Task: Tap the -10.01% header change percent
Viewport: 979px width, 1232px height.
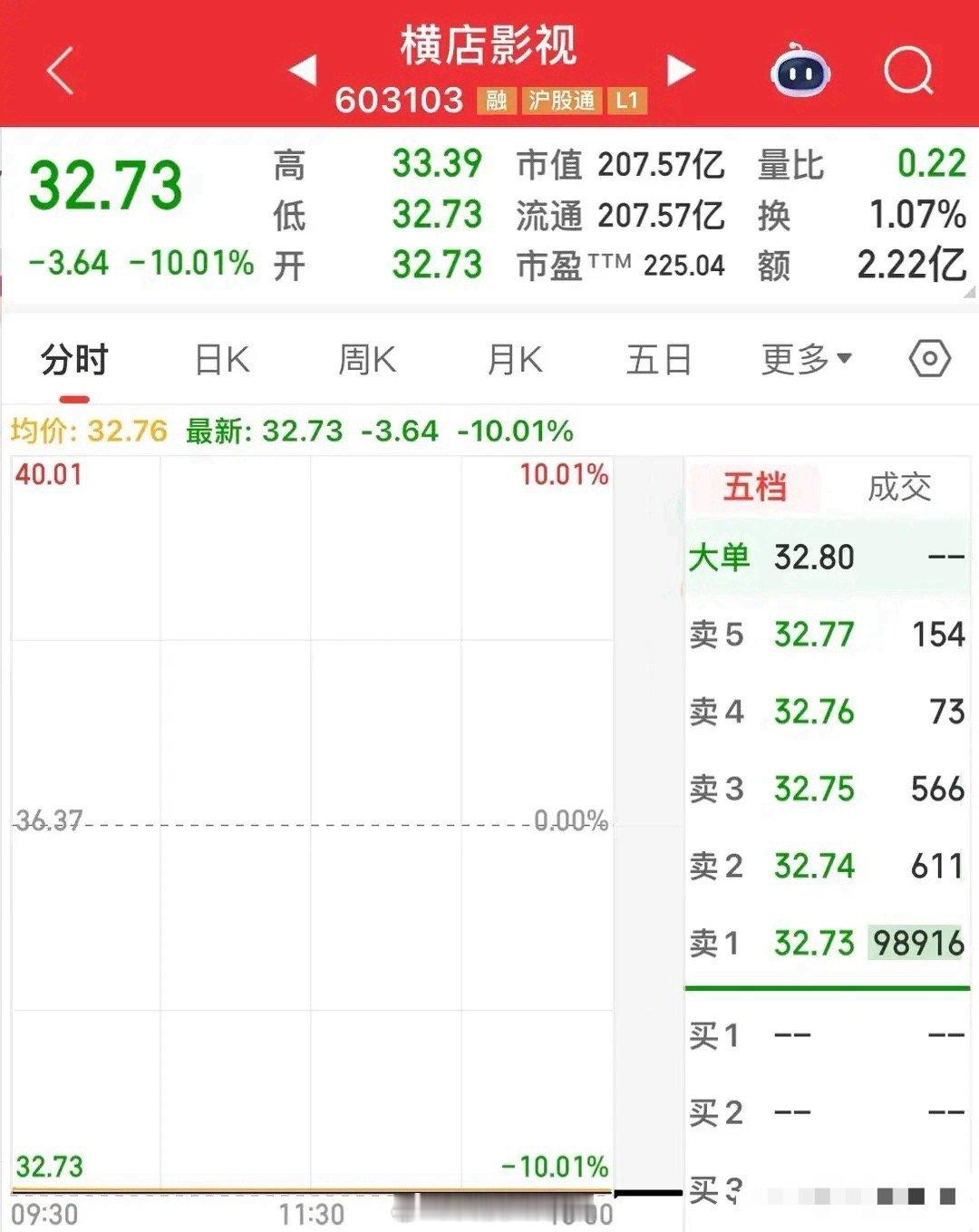Action: click(191, 264)
